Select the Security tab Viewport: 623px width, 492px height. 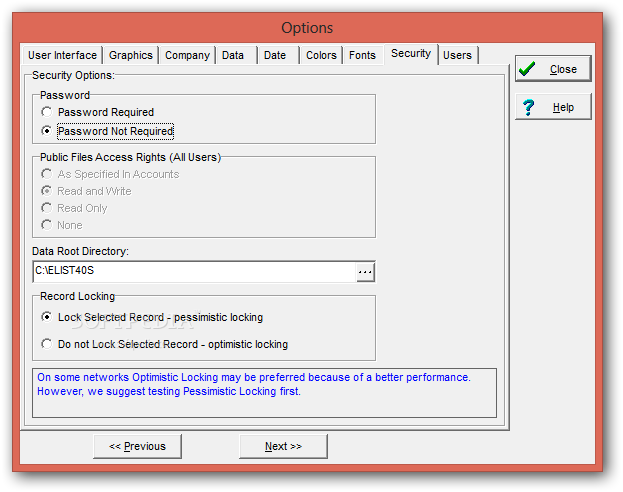pos(411,54)
